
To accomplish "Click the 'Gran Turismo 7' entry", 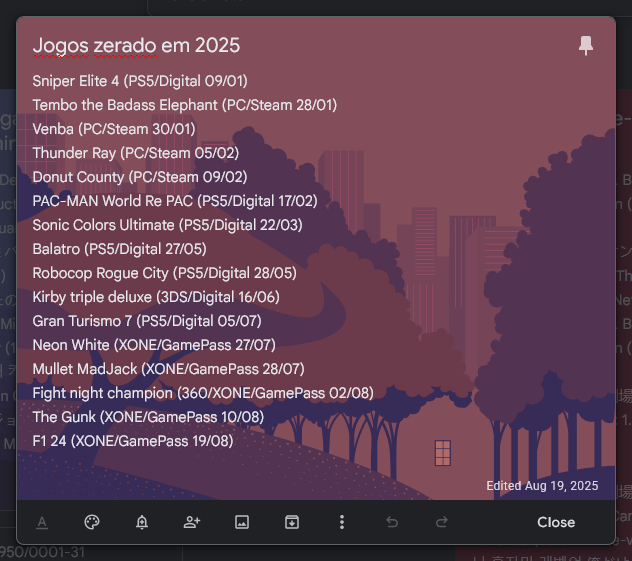I will pyautogui.click(x=146, y=321).
